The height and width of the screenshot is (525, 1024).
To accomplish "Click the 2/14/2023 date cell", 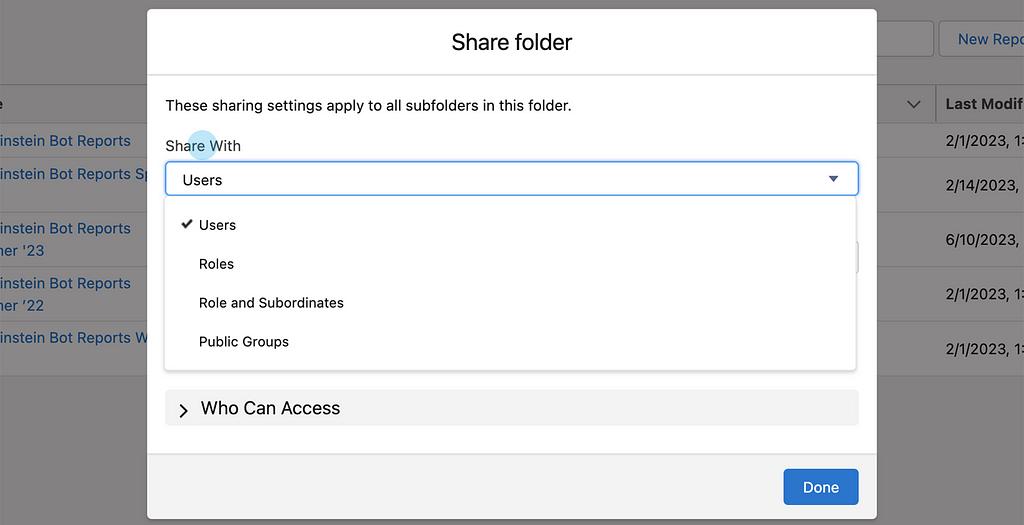I will (980, 185).
